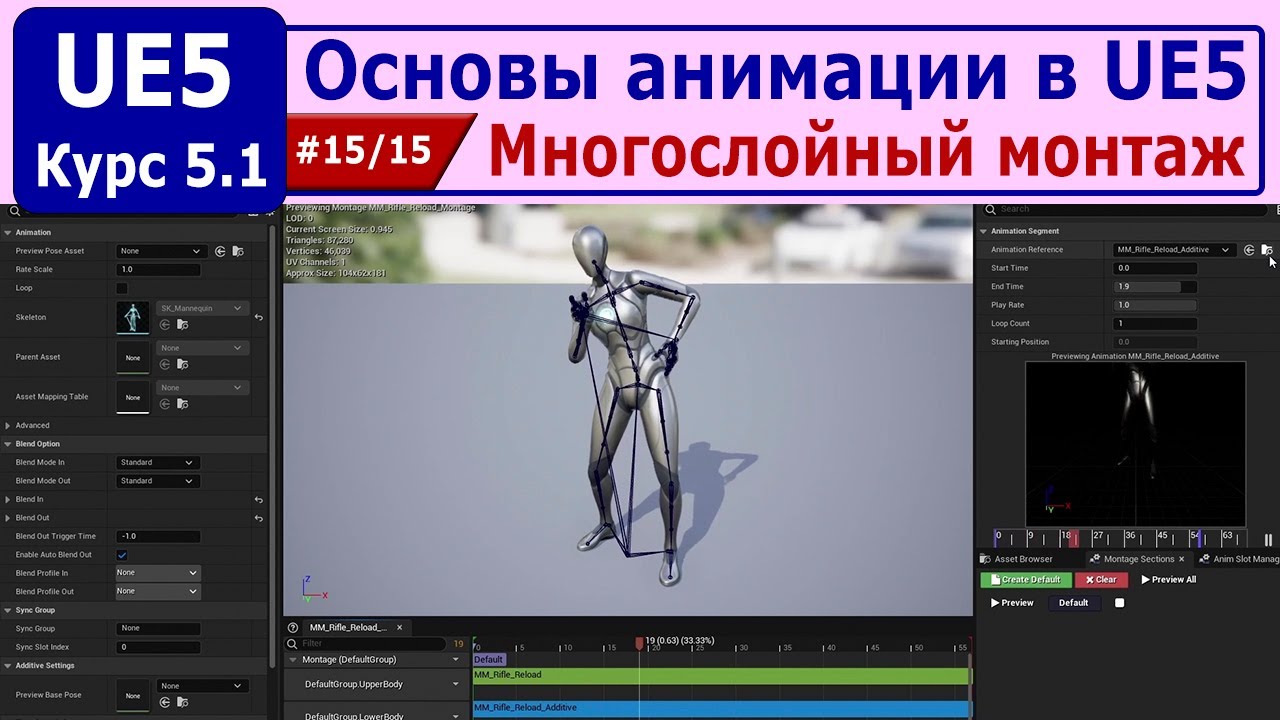Image resolution: width=1280 pixels, height=720 pixels.
Task: Reset Skeleton property to default
Action: (x=259, y=317)
